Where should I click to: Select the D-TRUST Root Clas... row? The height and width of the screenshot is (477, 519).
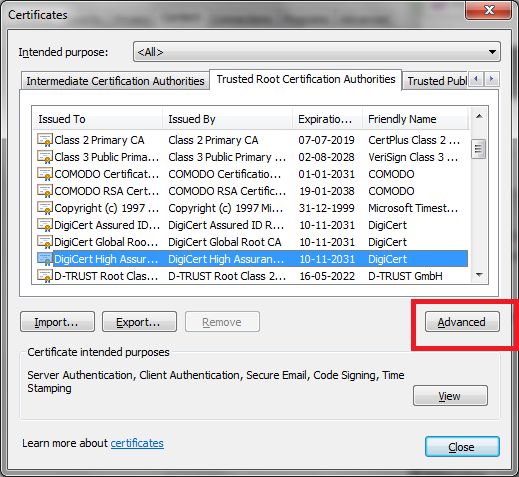250,276
